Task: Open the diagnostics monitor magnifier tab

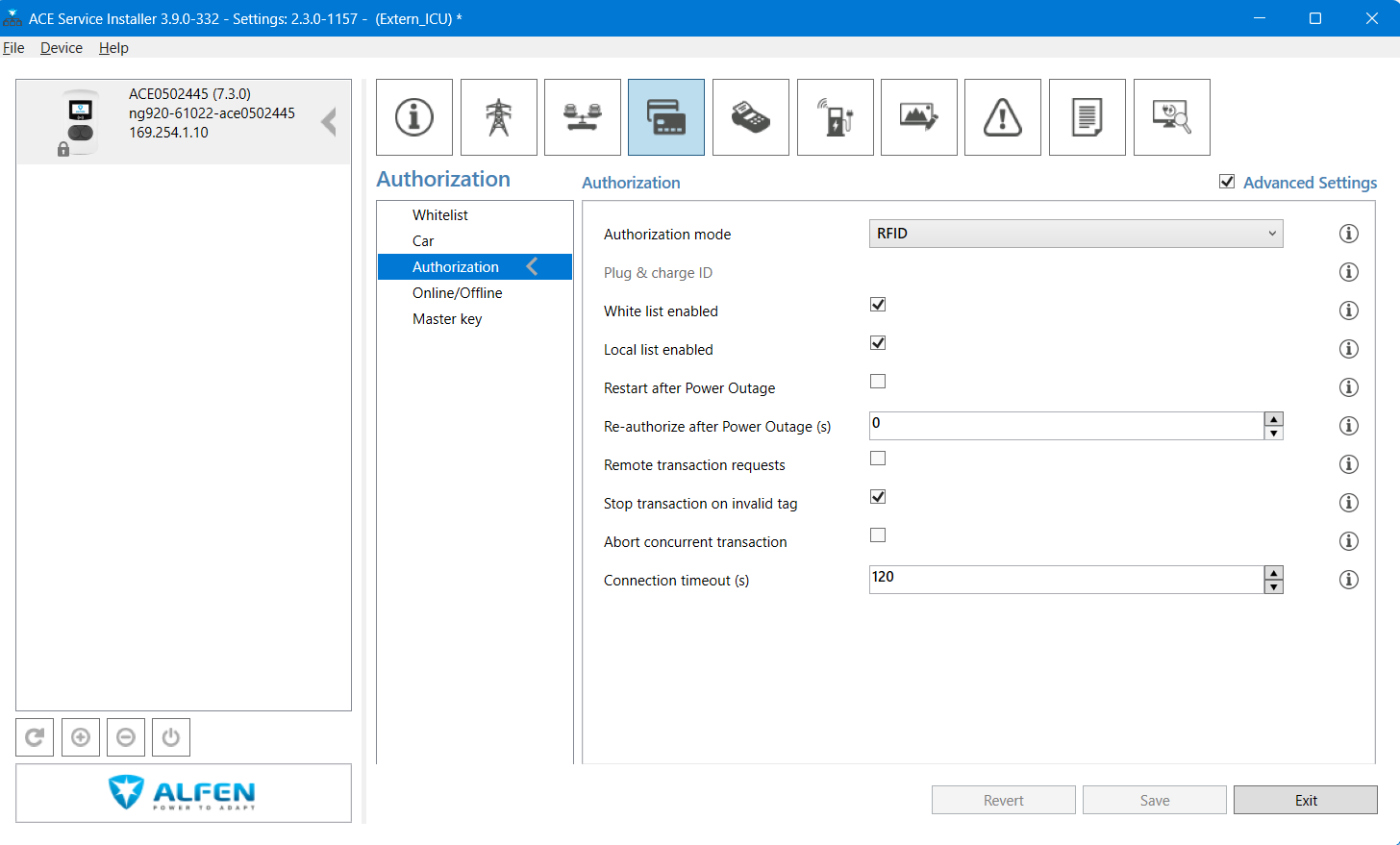Action: click(1172, 117)
